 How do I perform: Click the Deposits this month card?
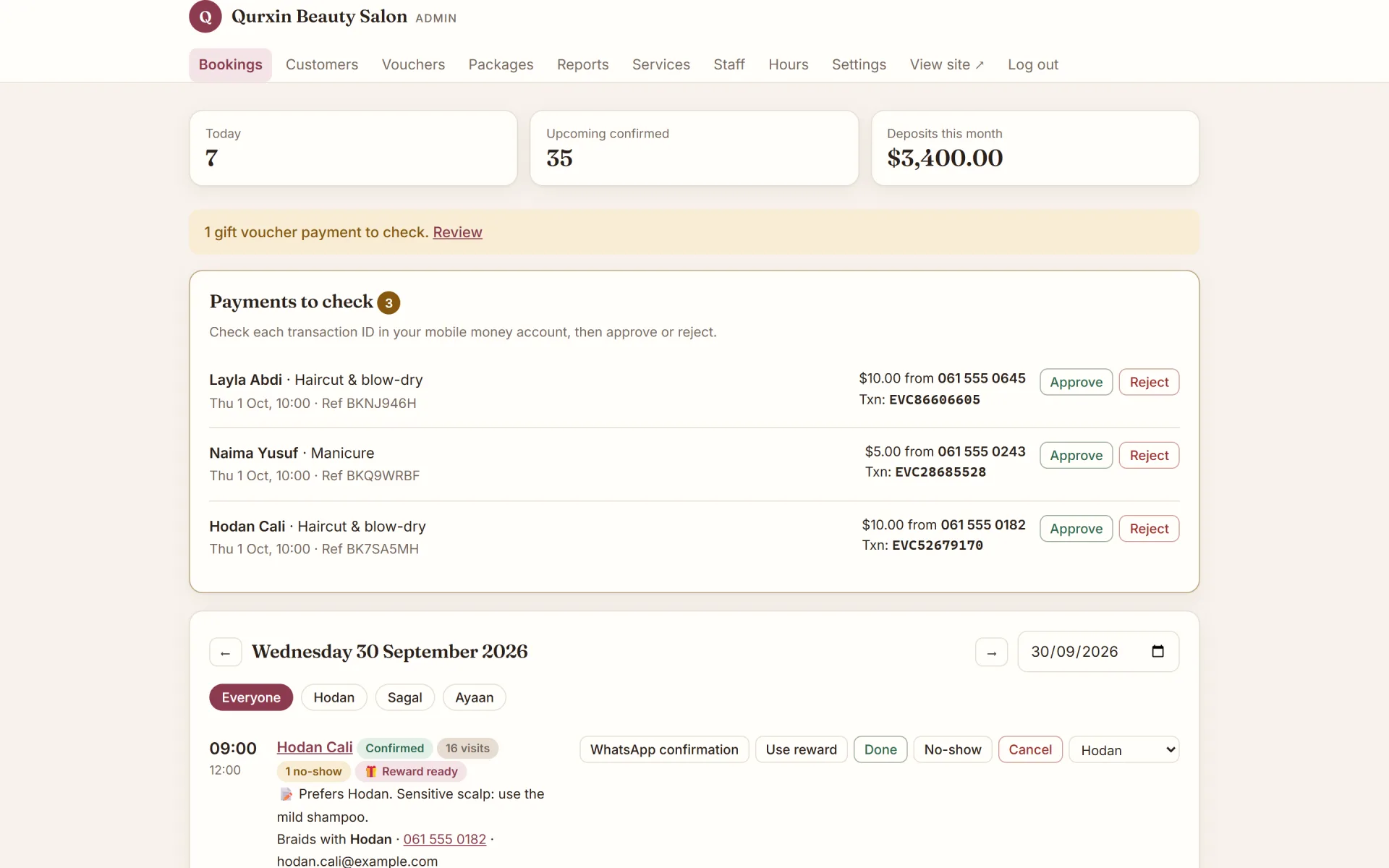[1035, 148]
